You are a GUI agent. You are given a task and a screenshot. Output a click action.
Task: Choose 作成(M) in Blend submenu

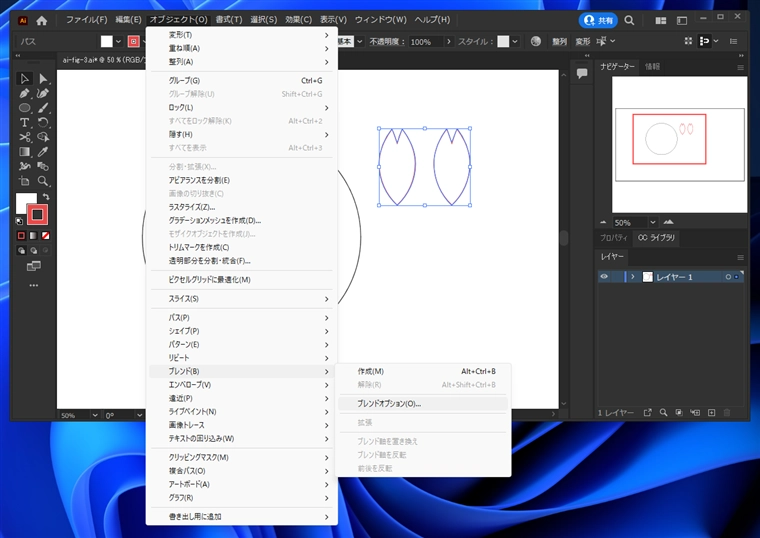click(x=424, y=371)
